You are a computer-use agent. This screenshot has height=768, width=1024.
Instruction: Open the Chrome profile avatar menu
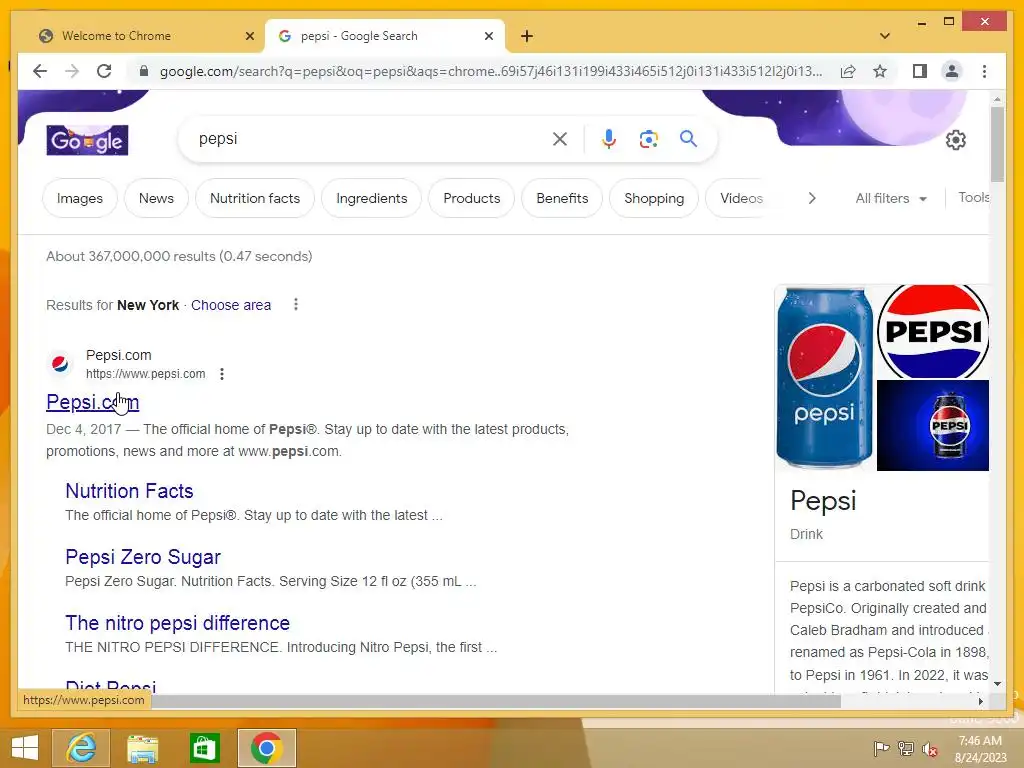(x=952, y=71)
